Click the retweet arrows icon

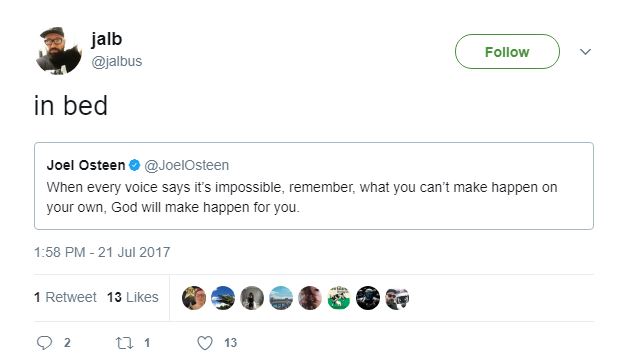pyautogui.click(x=124, y=343)
